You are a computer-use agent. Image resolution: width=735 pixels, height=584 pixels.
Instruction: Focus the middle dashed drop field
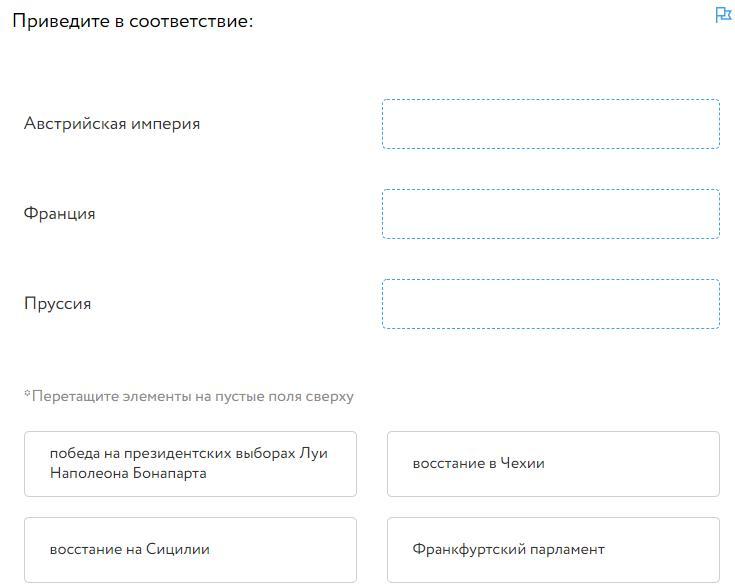point(550,214)
